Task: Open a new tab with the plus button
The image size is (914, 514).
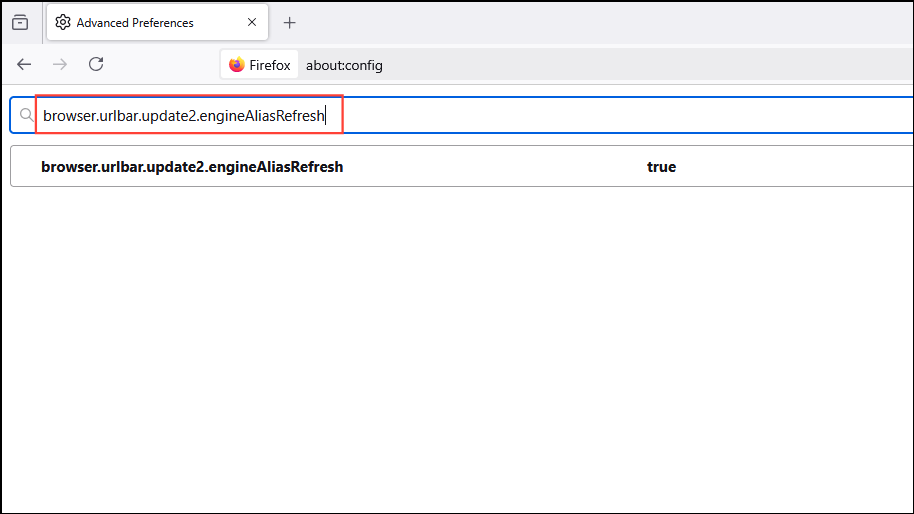Action: (x=290, y=22)
